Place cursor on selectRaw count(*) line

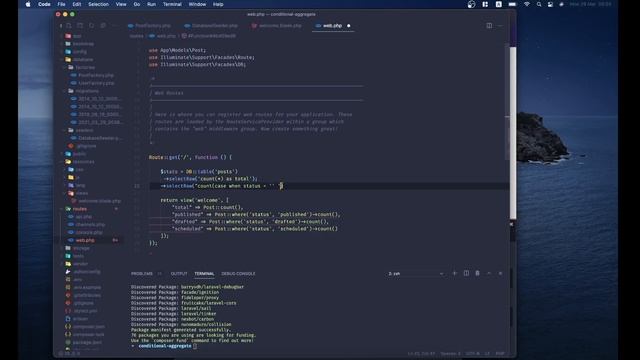[x=211, y=179]
